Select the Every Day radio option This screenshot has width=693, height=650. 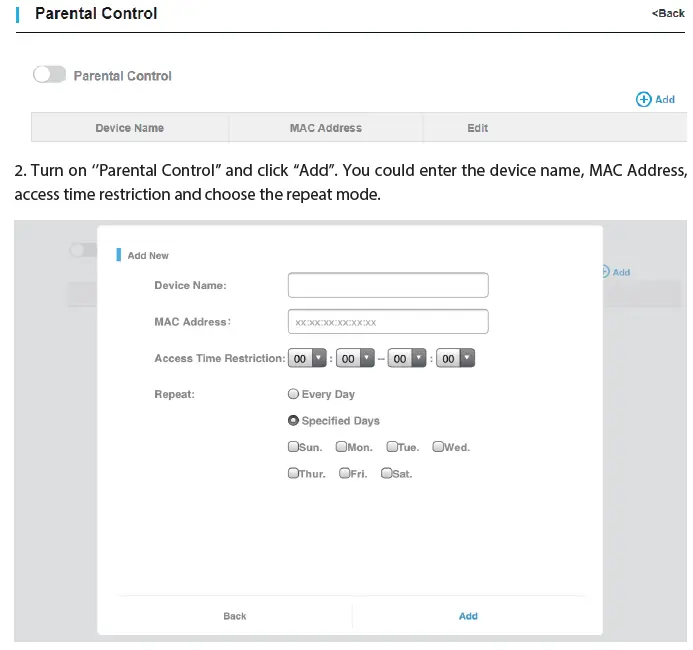293,394
